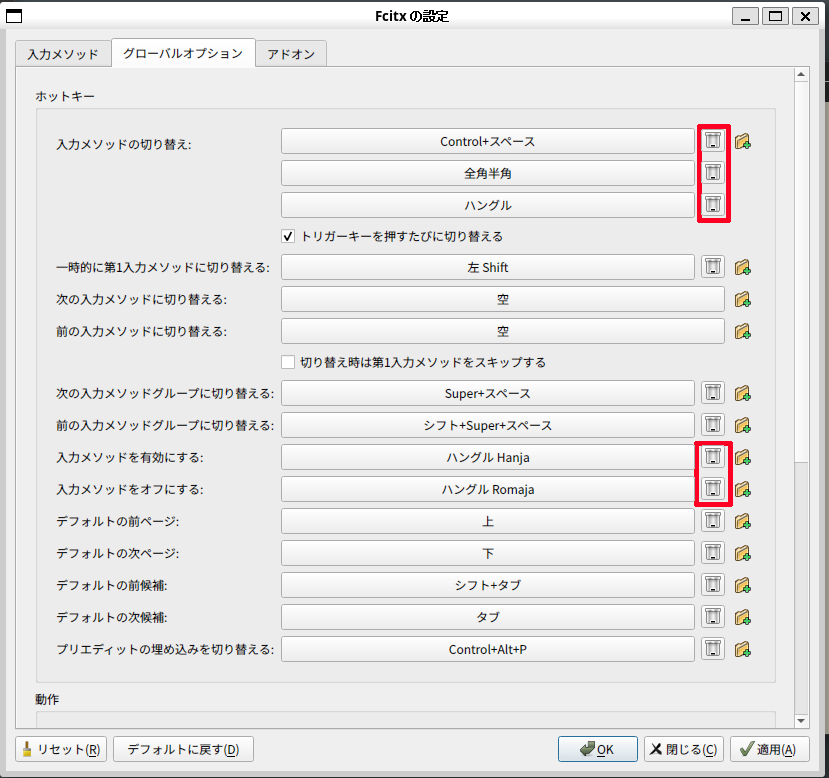Add another hotkey next to Control+スペース
Viewport: 829px width, 778px height.
[743, 141]
